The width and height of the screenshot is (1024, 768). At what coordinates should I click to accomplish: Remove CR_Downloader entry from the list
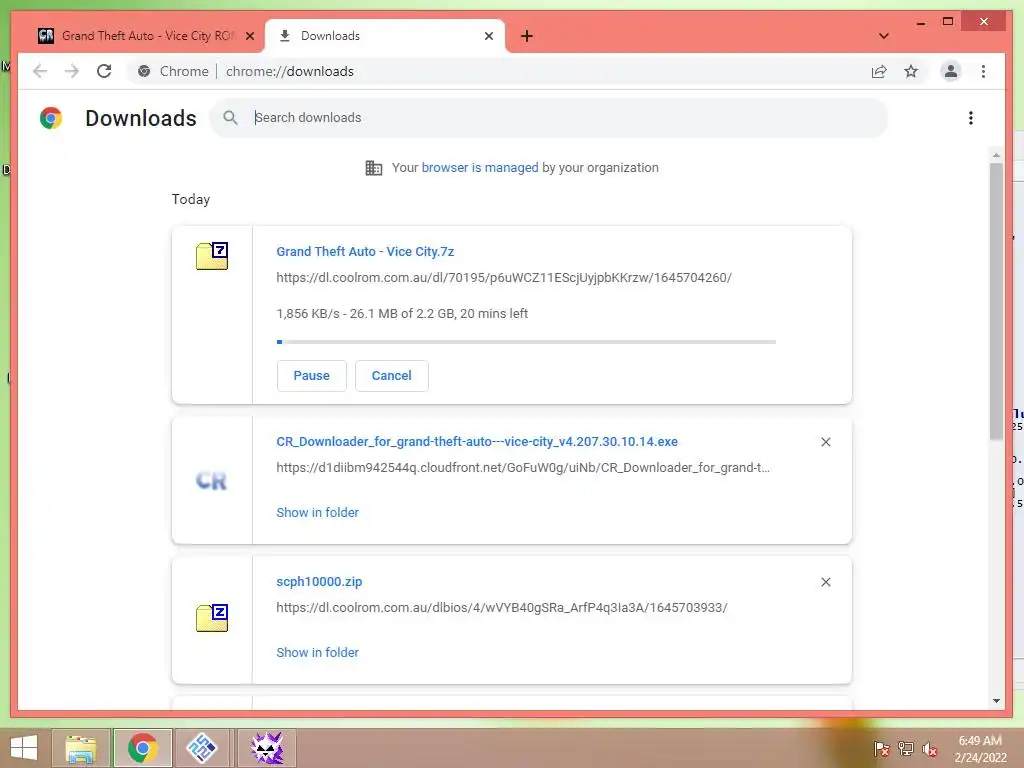[825, 442]
